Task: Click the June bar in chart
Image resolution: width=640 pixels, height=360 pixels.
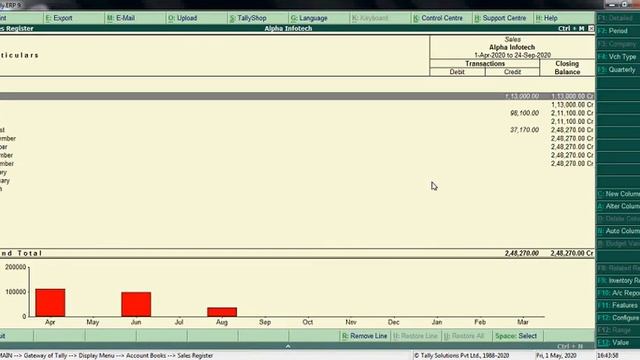Action: 136,304
